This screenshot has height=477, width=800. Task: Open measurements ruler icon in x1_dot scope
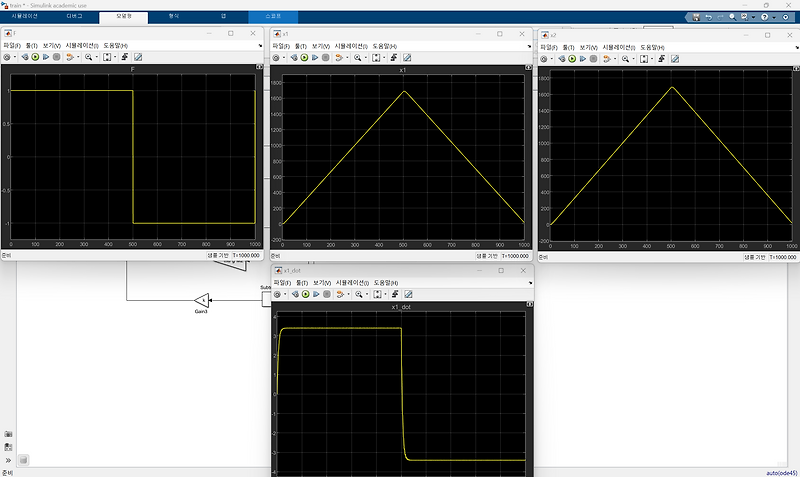coord(408,294)
